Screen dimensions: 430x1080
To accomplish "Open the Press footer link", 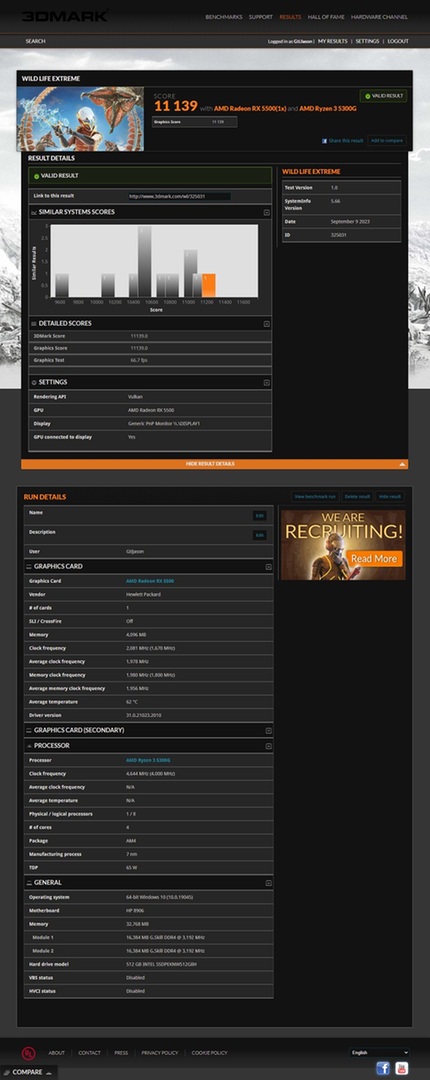I will [x=121, y=1053].
